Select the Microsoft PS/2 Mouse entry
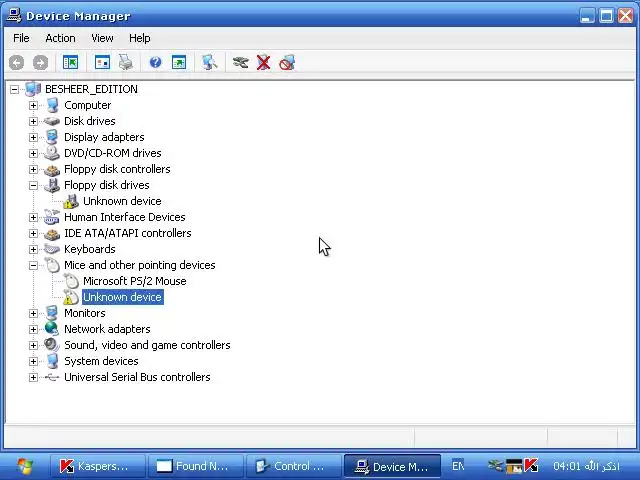Image resolution: width=640 pixels, height=480 pixels. tap(135, 281)
